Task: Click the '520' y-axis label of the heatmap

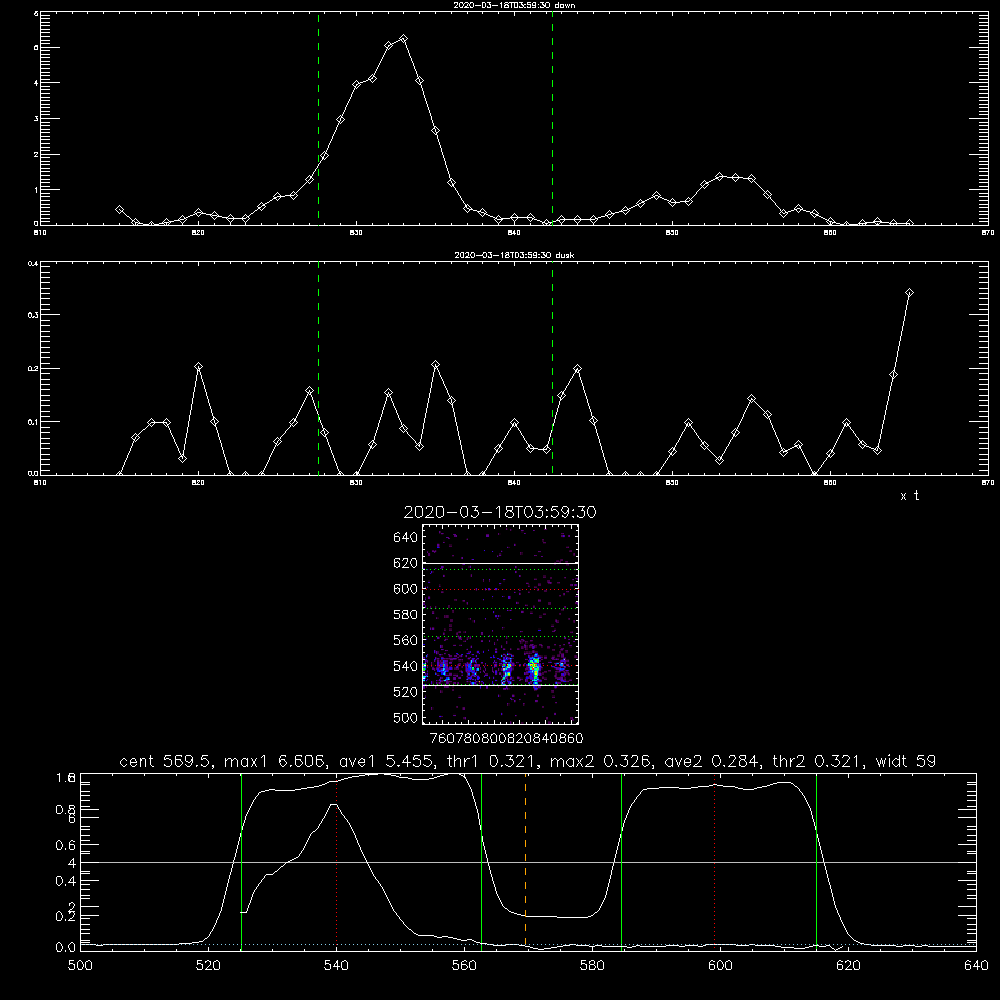Action: coord(406,692)
